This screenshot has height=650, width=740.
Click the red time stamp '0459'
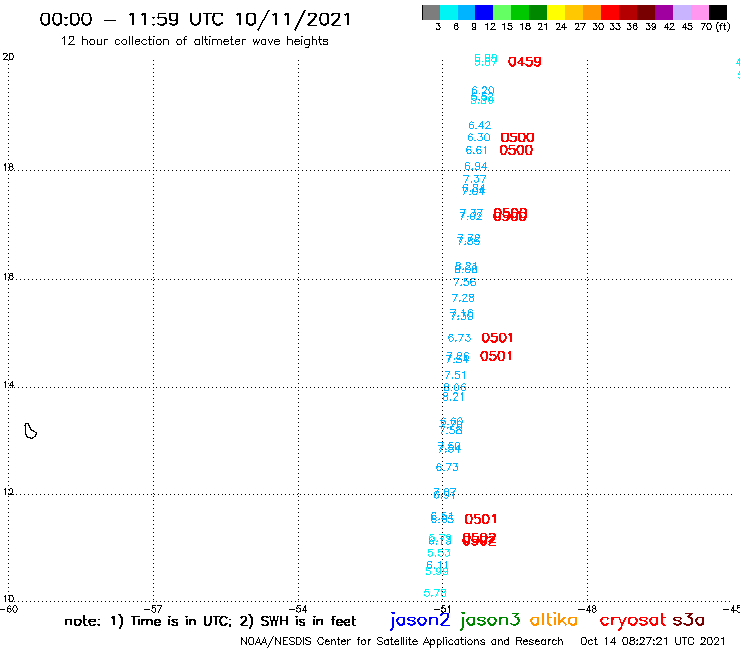tap(524, 62)
